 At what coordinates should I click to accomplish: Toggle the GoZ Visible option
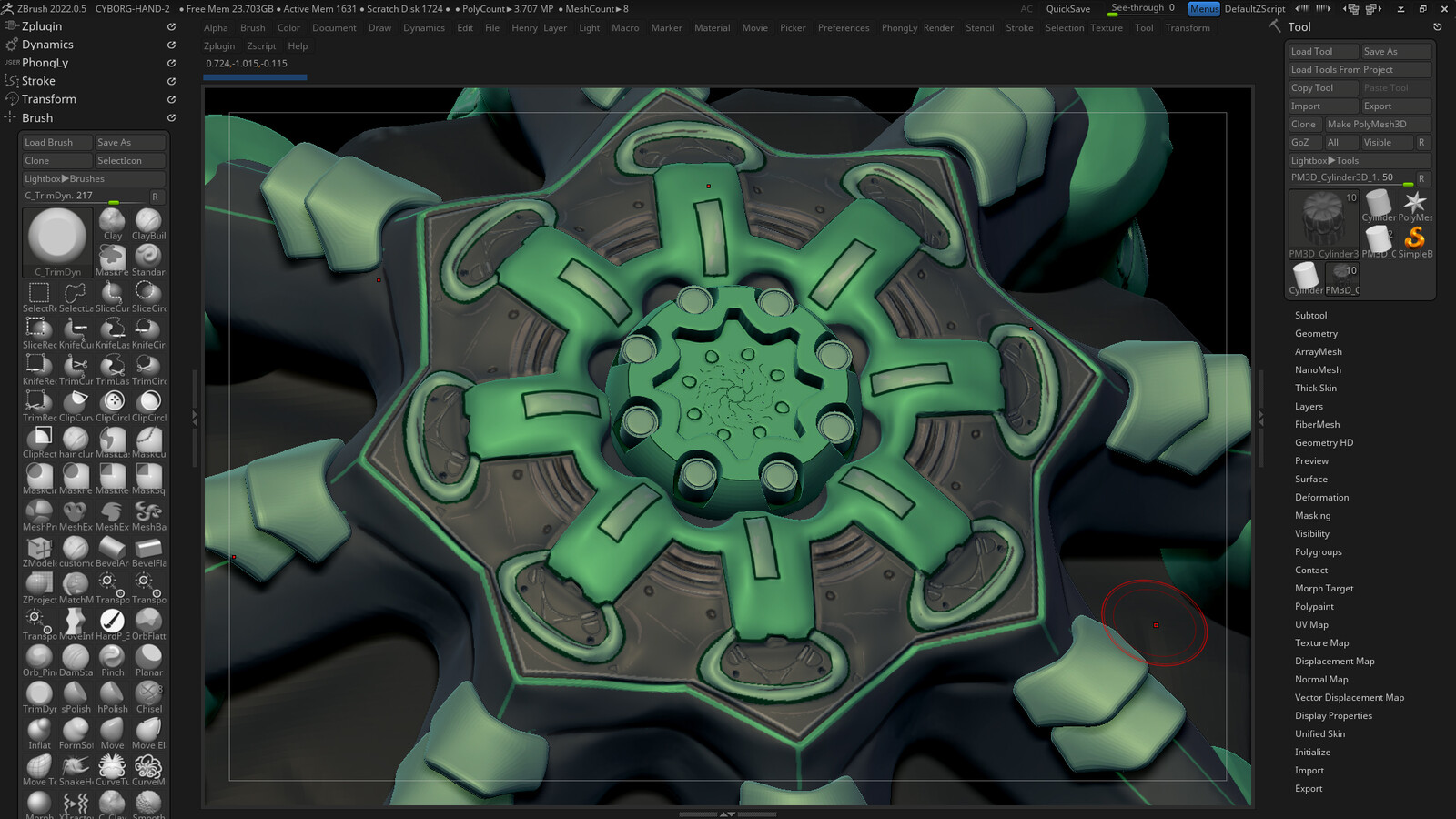click(x=1386, y=142)
